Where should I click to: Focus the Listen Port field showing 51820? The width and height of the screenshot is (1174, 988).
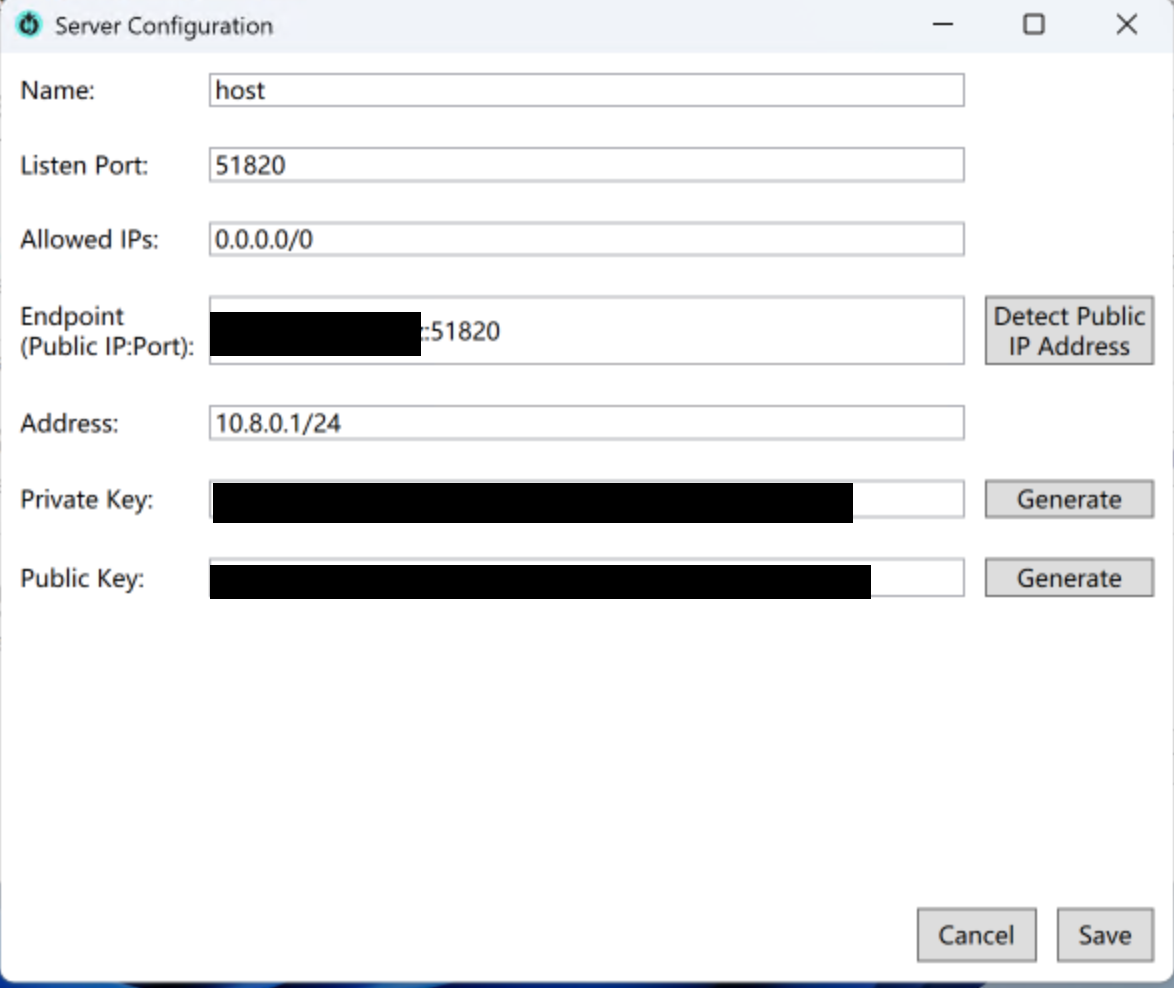(x=586, y=165)
